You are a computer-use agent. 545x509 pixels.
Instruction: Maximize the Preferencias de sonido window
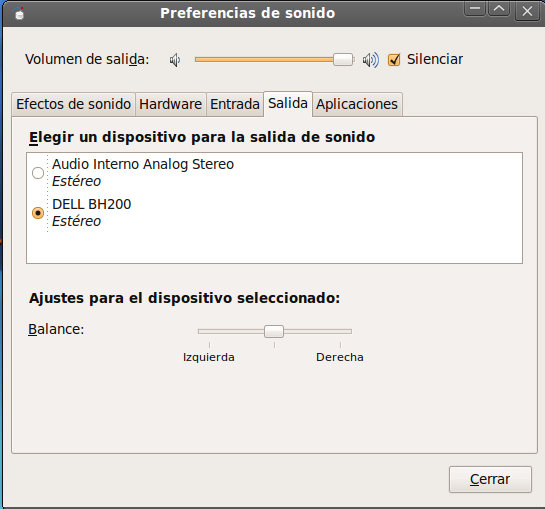tap(499, 9)
